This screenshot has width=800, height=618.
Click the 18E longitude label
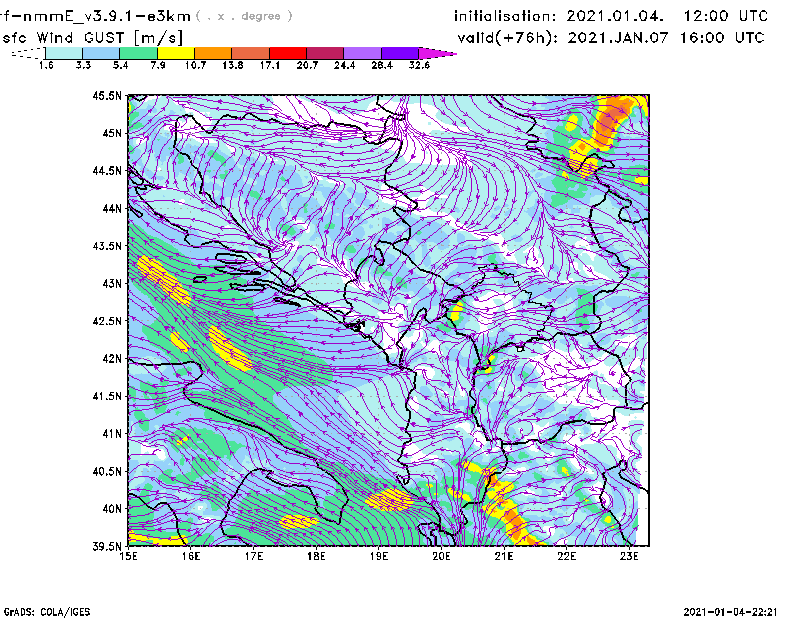pos(316,556)
